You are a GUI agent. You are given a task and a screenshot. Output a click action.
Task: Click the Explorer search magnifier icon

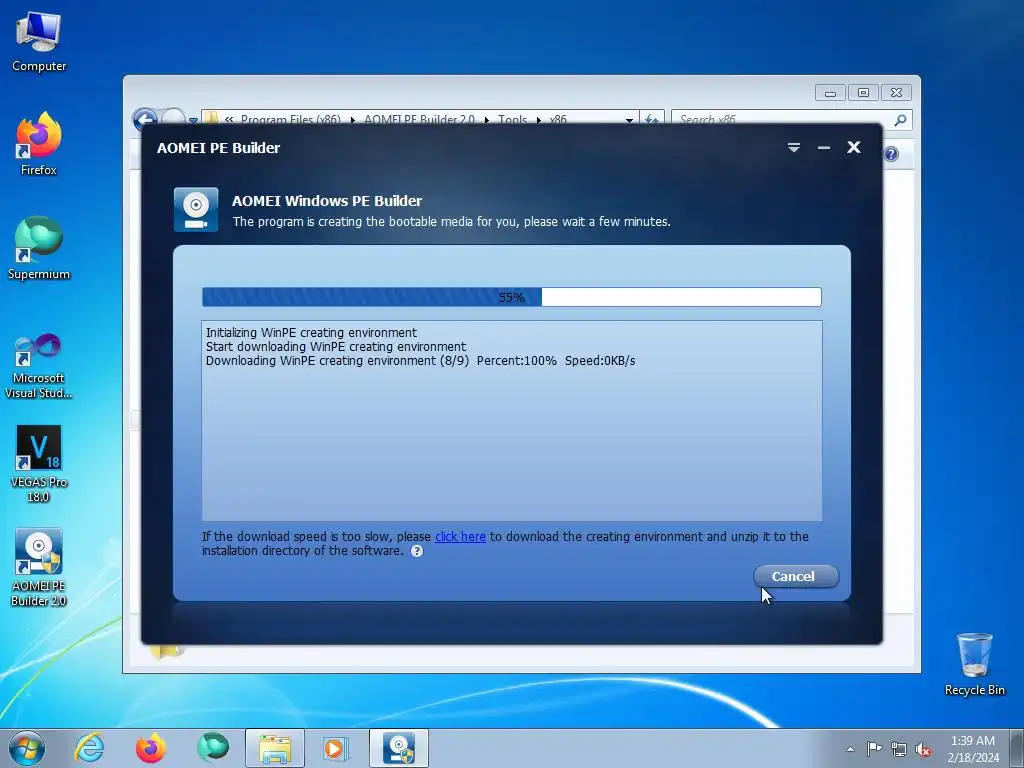pyautogui.click(x=900, y=120)
